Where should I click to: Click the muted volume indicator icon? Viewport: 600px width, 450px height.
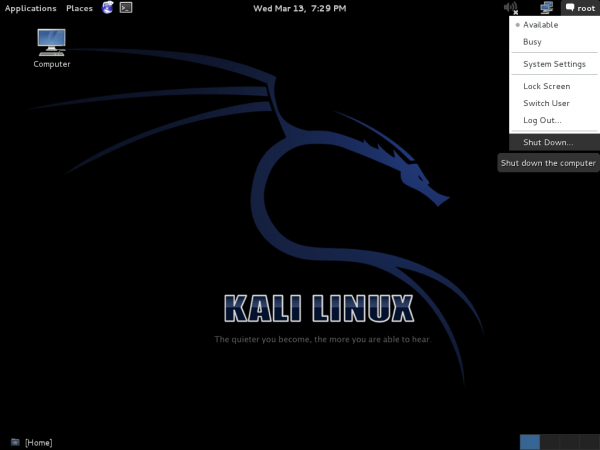[510, 8]
